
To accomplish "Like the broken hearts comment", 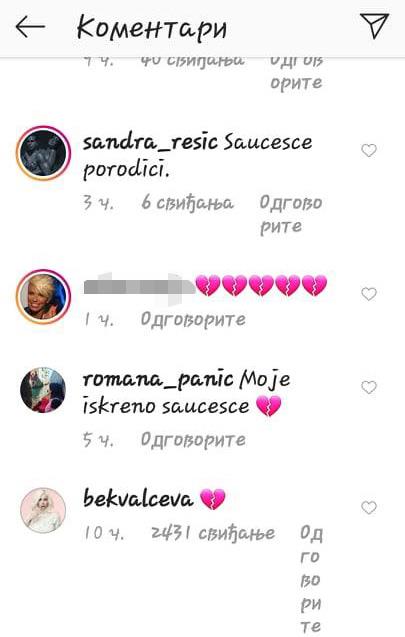I will (369, 294).
